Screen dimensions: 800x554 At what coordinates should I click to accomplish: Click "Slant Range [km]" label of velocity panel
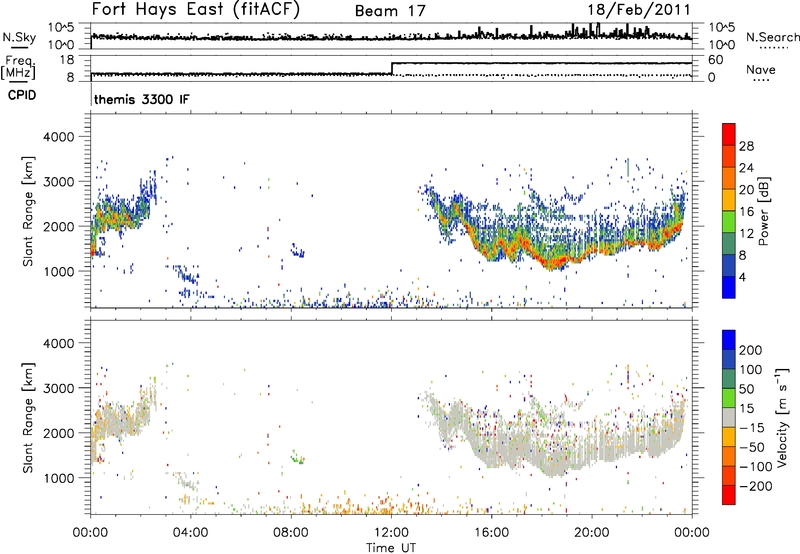(28, 418)
